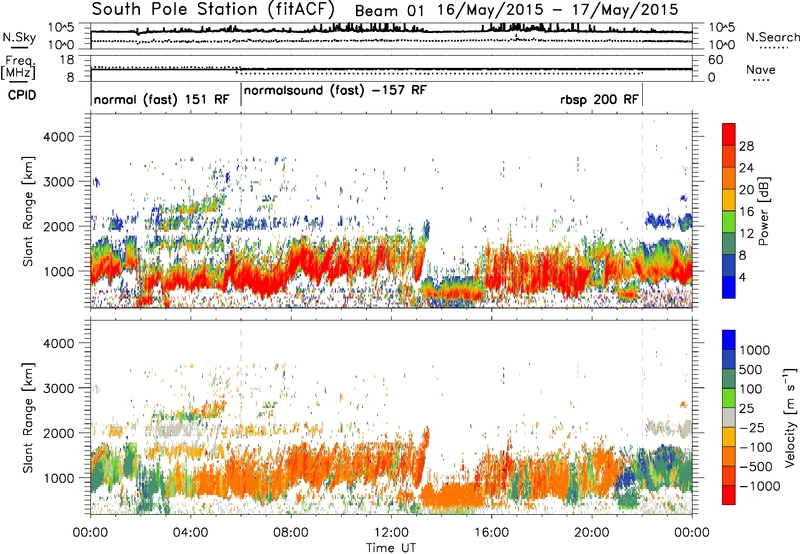800x554 pixels.
Task: Click the dashed CPID change line near 22:00
Action: (642, 211)
